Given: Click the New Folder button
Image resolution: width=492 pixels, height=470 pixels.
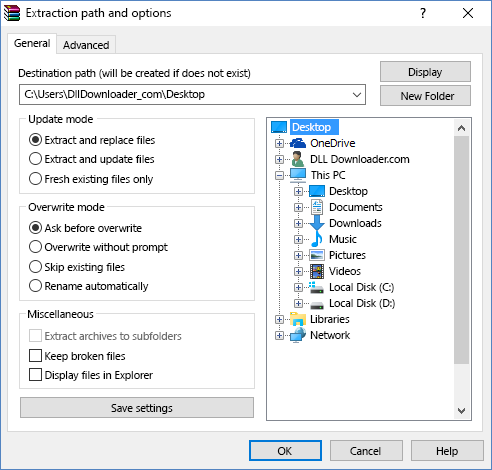Looking at the screenshot, I should [x=425, y=96].
